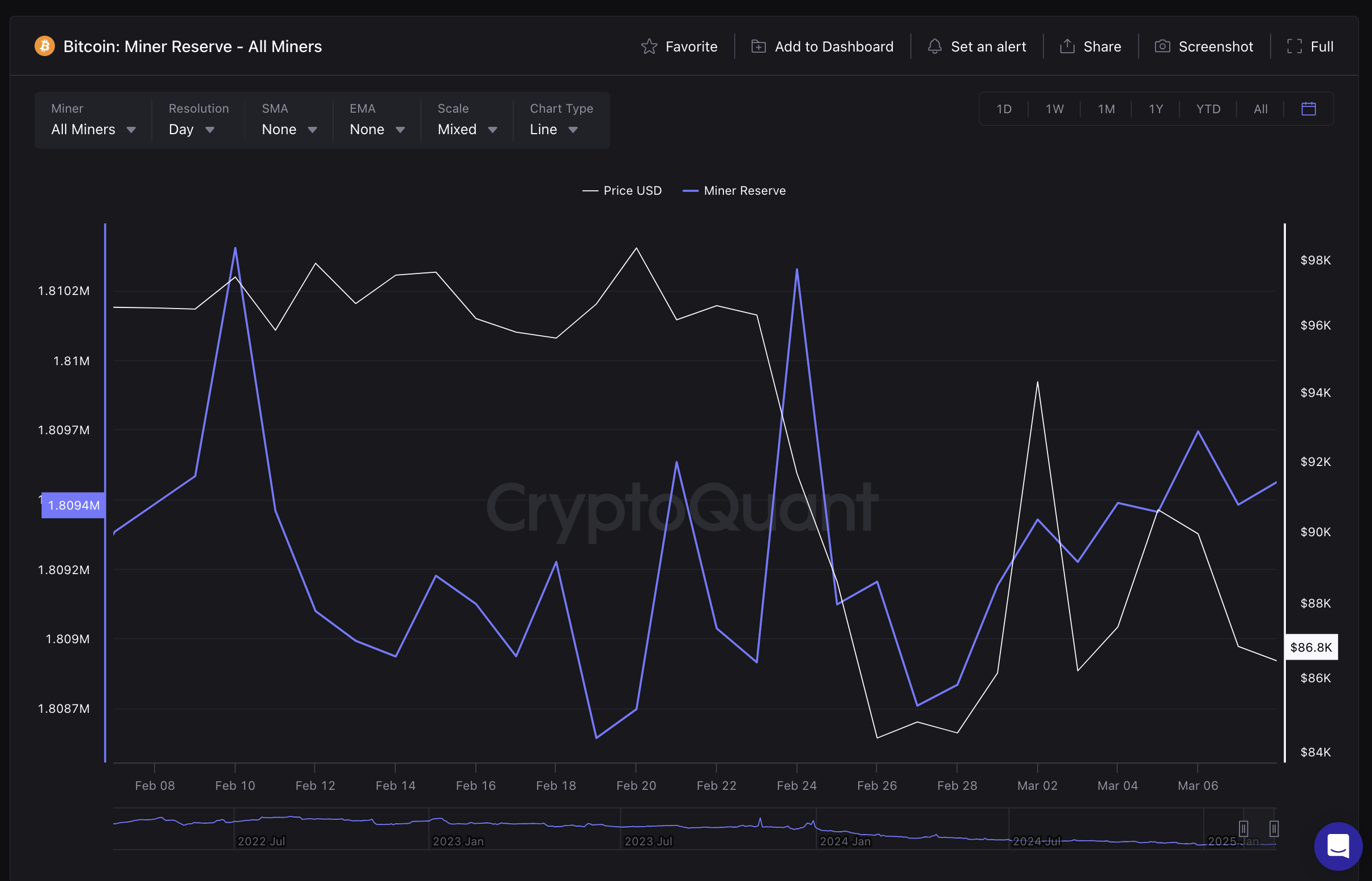
Task: Click the Full screen expand icon
Action: (1294, 46)
